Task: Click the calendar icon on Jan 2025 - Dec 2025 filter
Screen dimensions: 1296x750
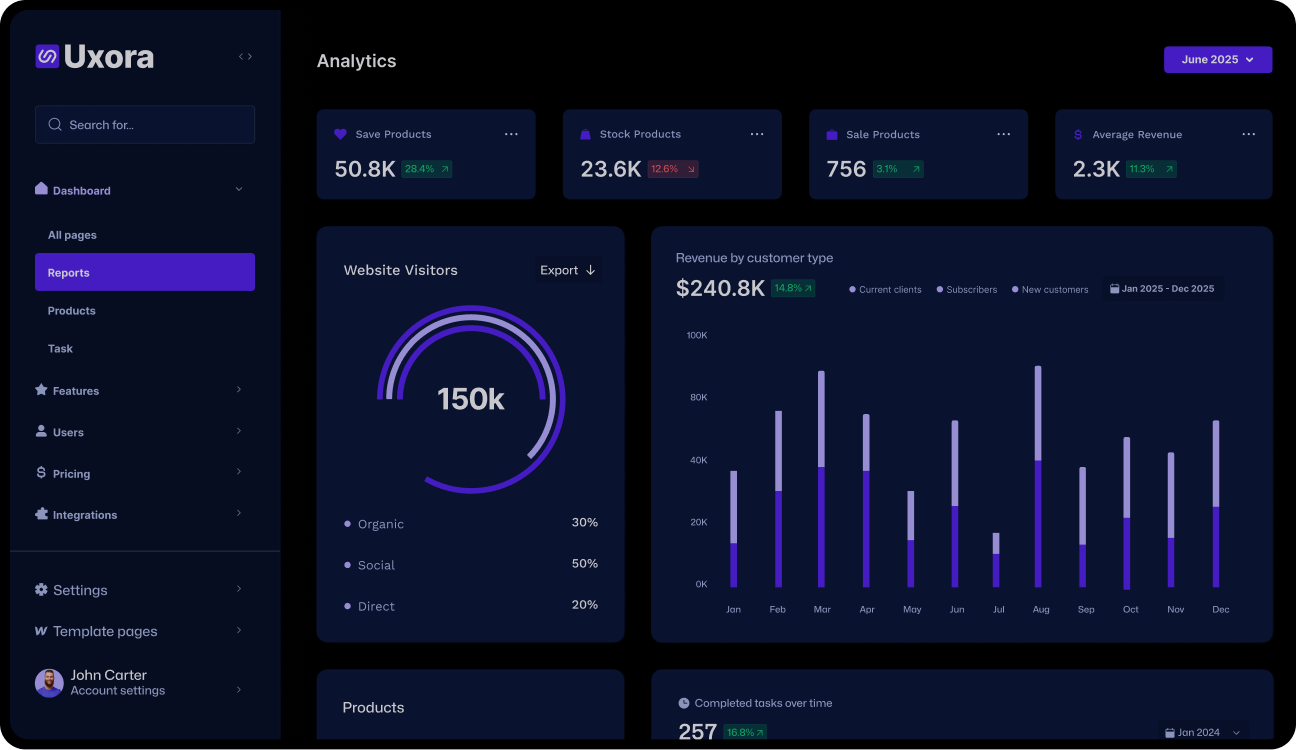Action: (x=1115, y=288)
